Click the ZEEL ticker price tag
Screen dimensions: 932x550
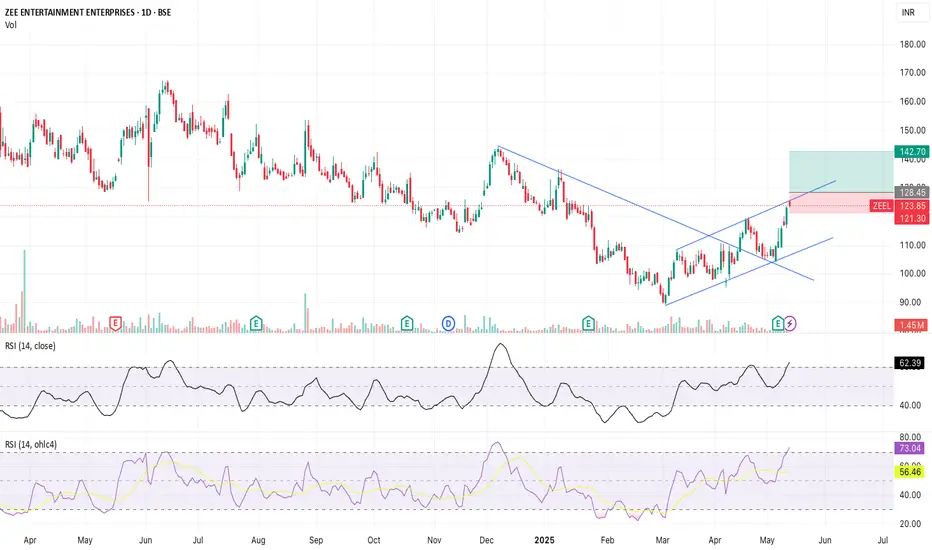point(881,206)
